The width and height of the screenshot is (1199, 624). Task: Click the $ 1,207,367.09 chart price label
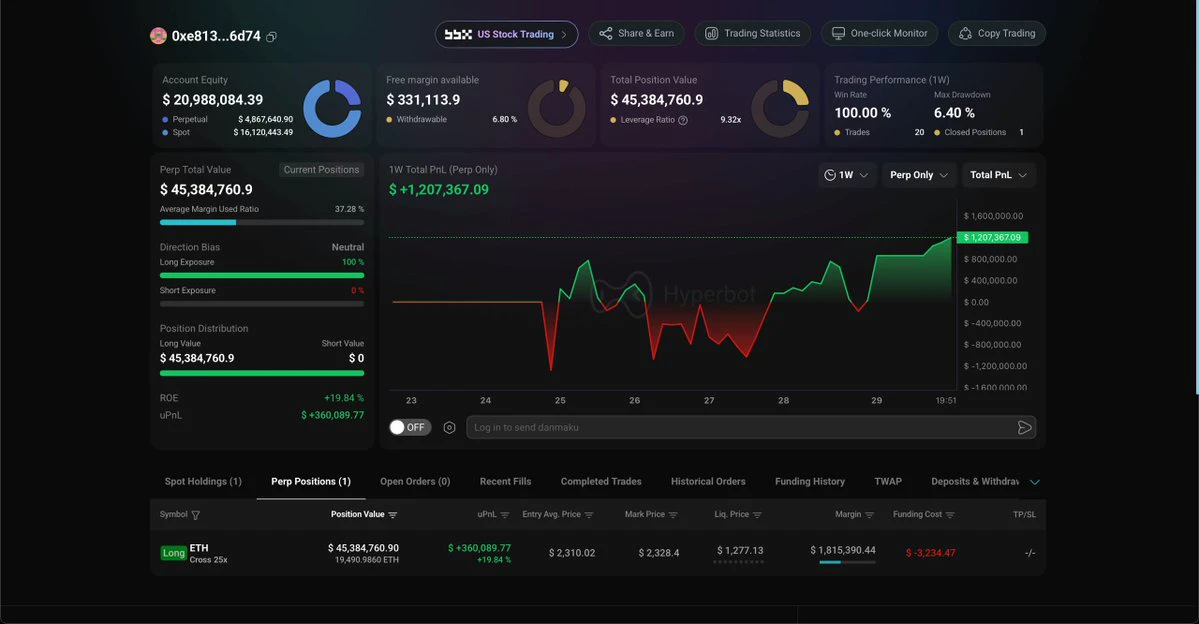pos(993,238)
